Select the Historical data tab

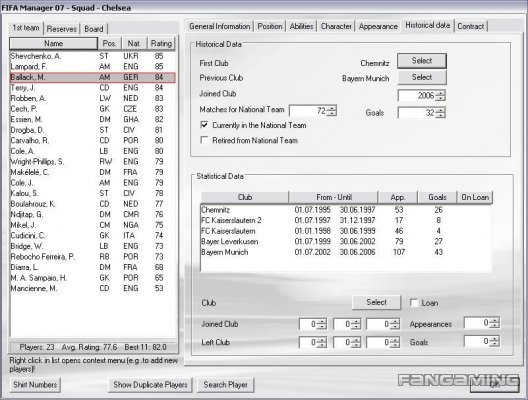click(x=428, y=25)
